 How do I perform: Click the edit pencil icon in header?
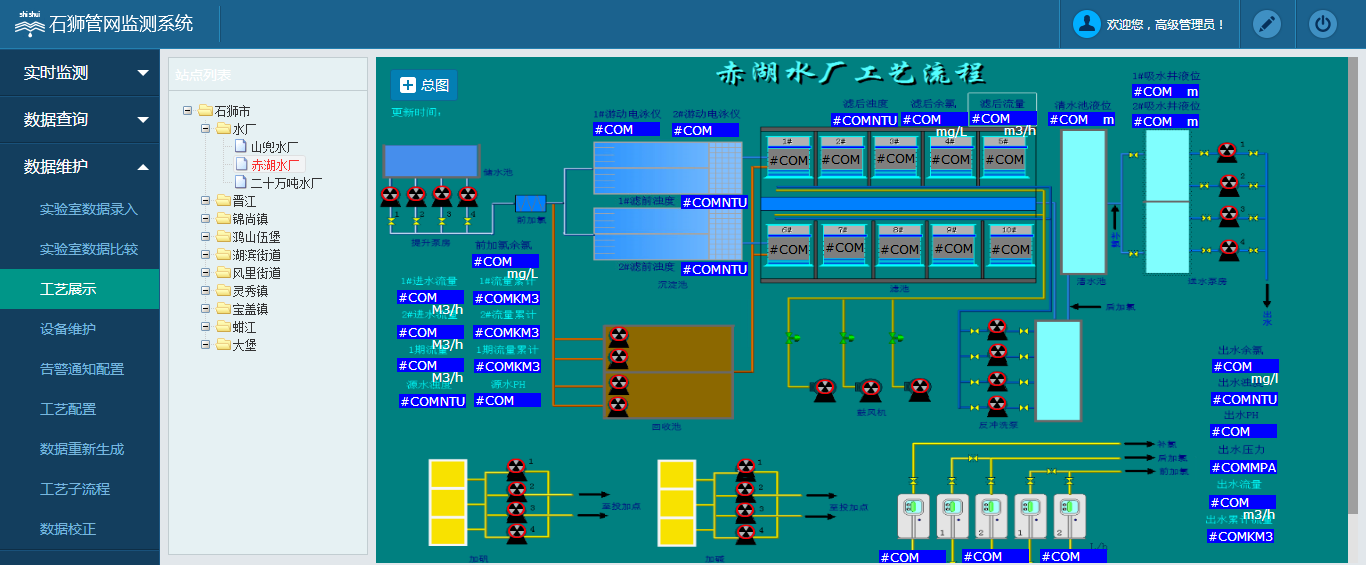(1267, 24)
